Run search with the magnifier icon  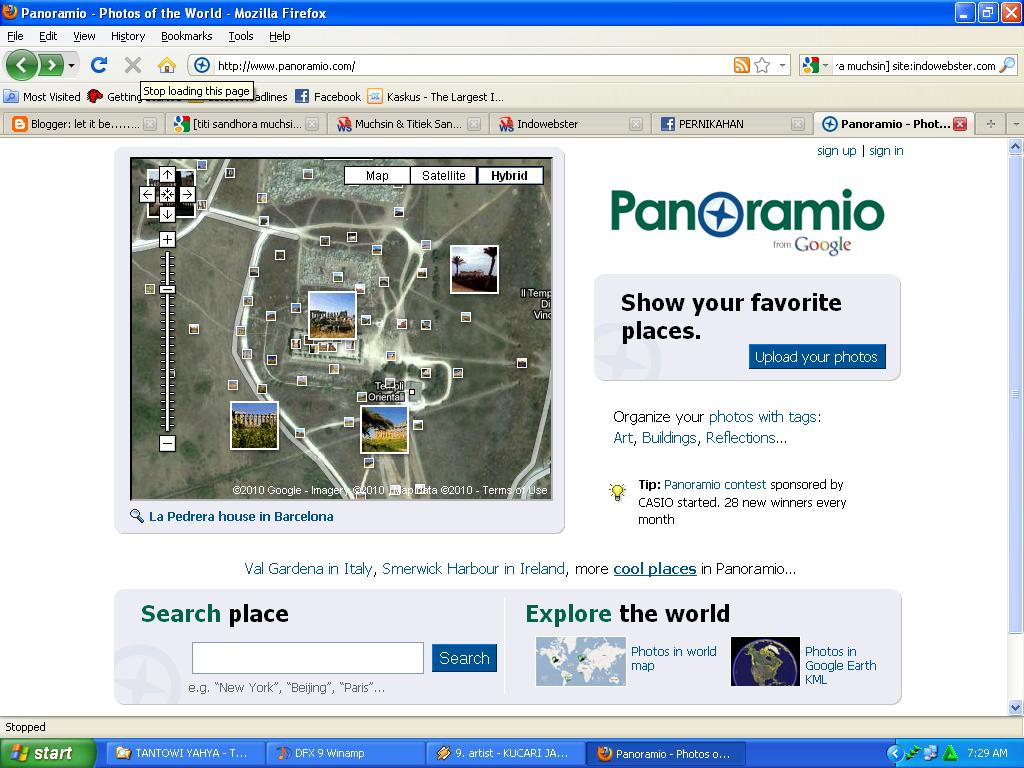[x=1008, y=65]
